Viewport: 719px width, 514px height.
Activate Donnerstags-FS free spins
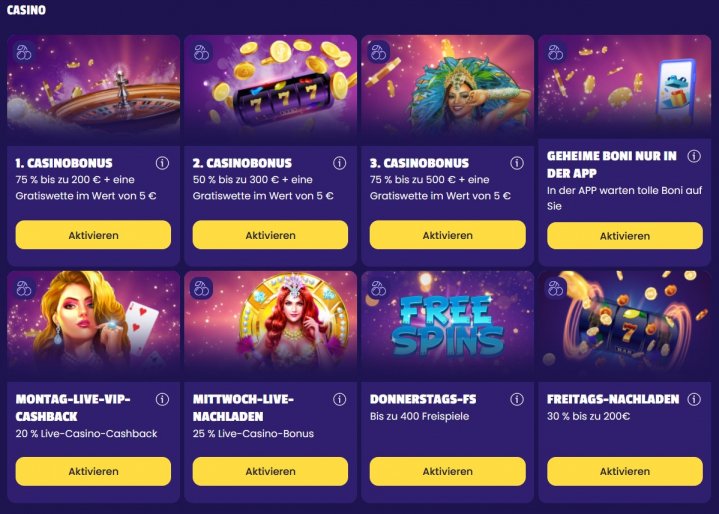tap(448, 471)
